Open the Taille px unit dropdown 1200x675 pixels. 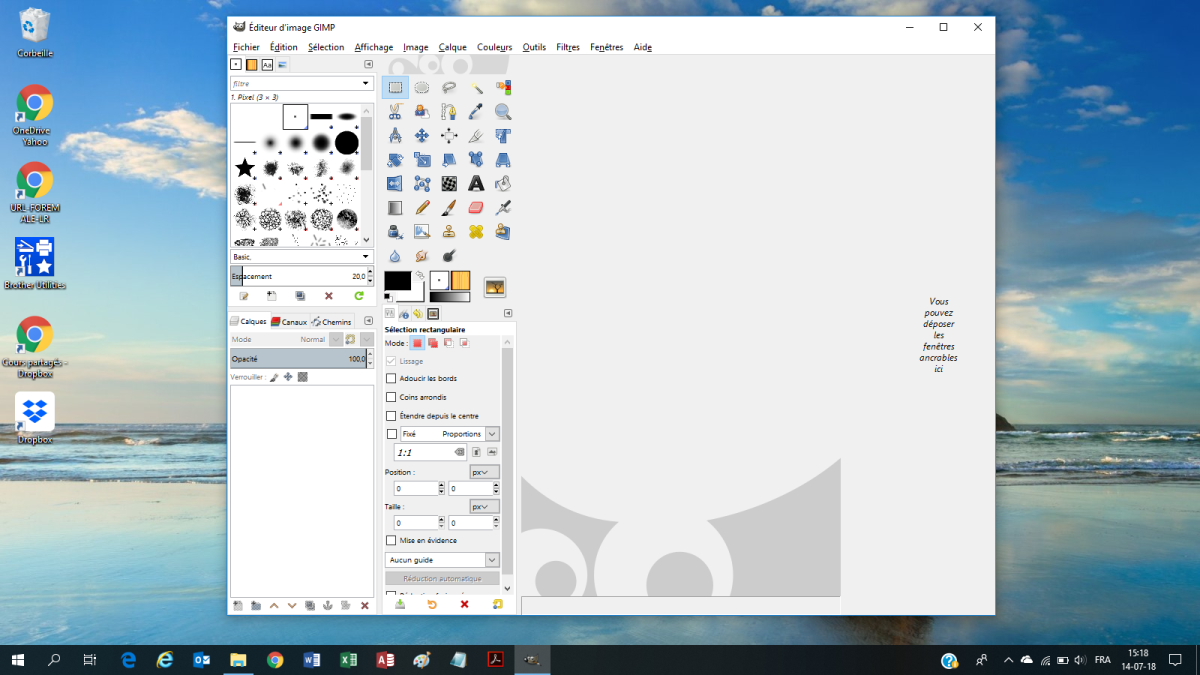485,507
